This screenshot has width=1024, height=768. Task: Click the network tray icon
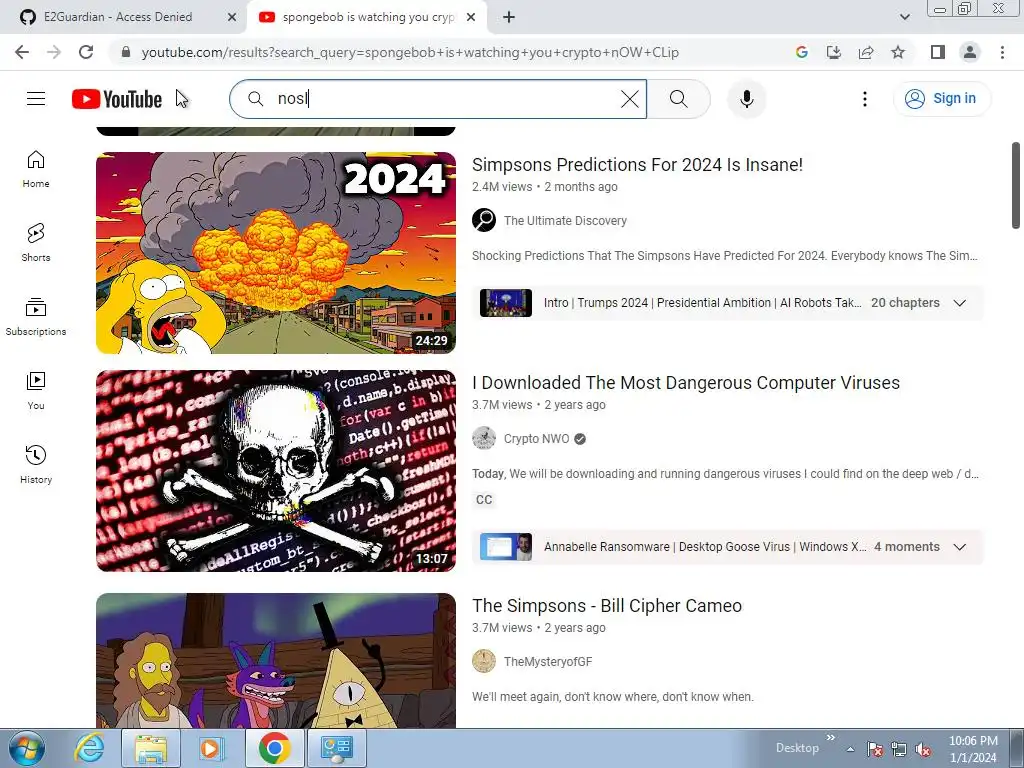coord(899,750)
